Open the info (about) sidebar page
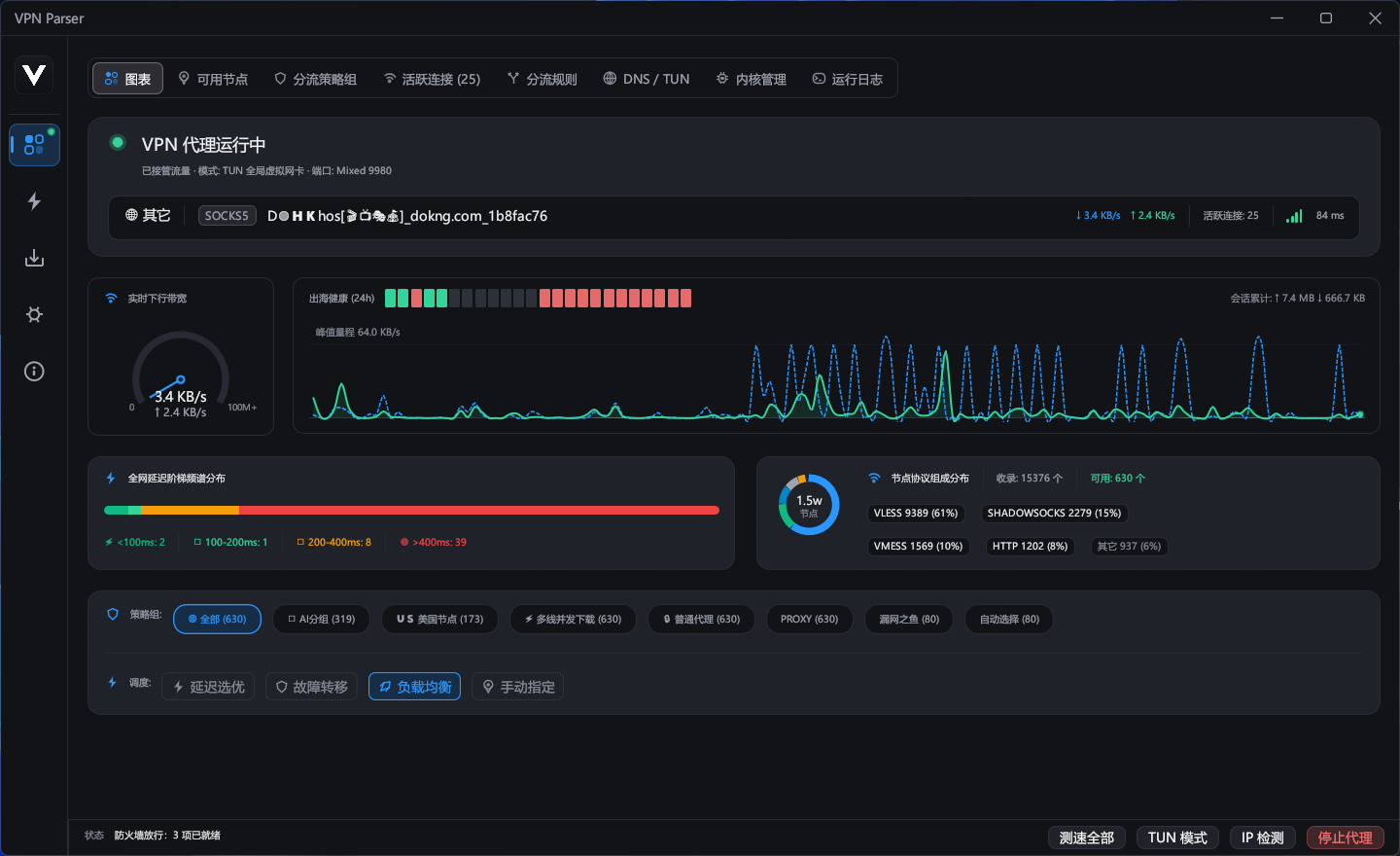The image size is (1400, 856). pyautogui.click(x=34, y=371)
